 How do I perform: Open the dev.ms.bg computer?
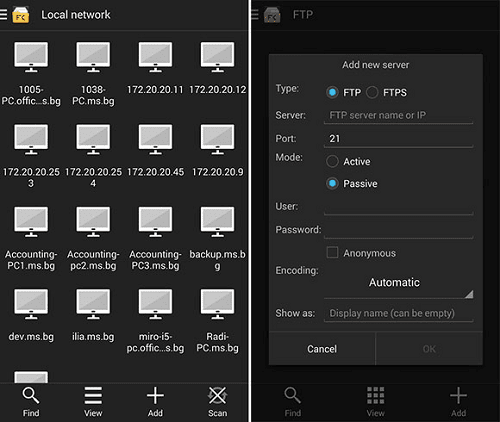[x=31, y=316]
